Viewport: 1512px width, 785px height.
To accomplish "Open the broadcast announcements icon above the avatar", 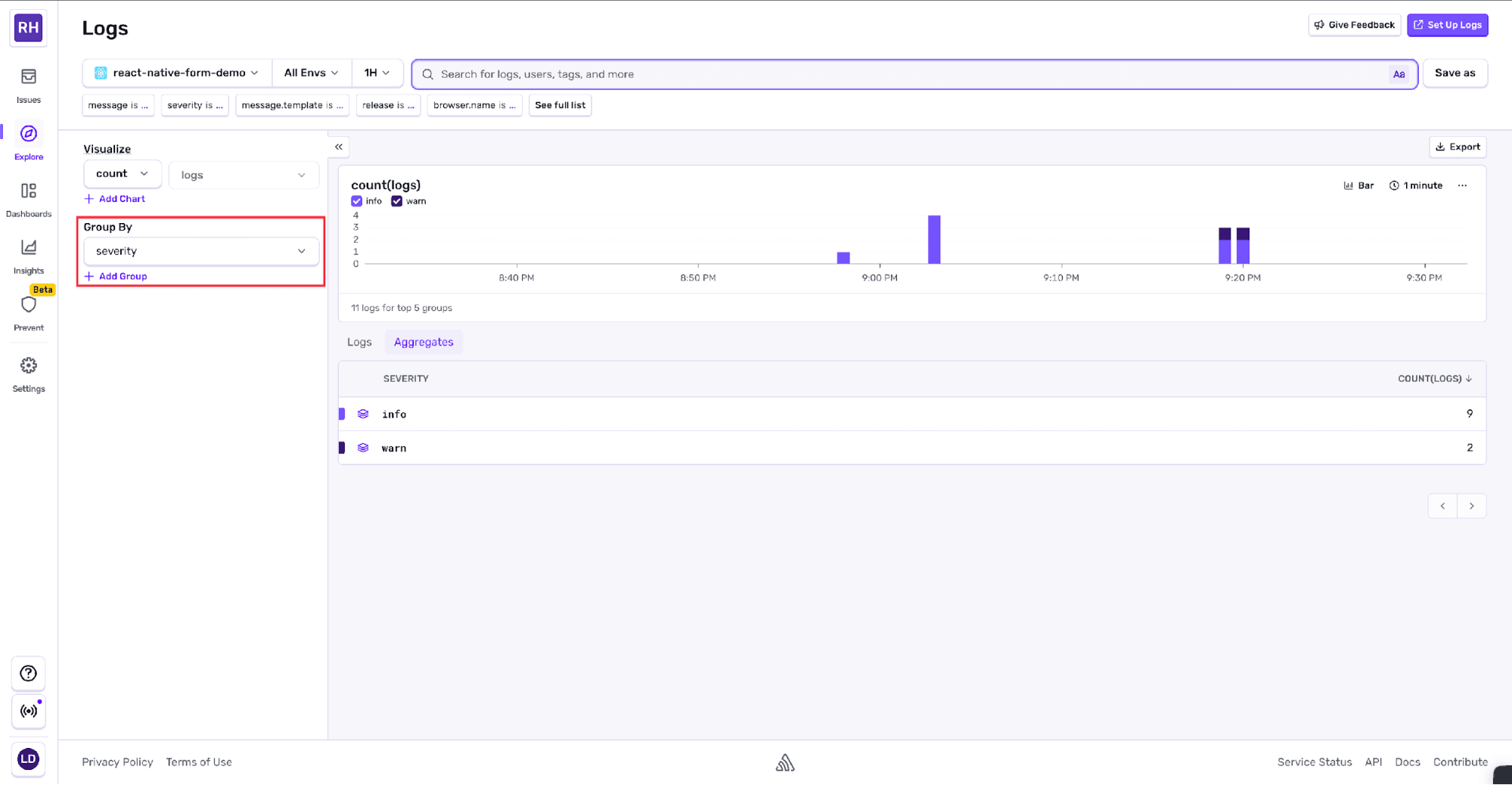I will (28, 712).
